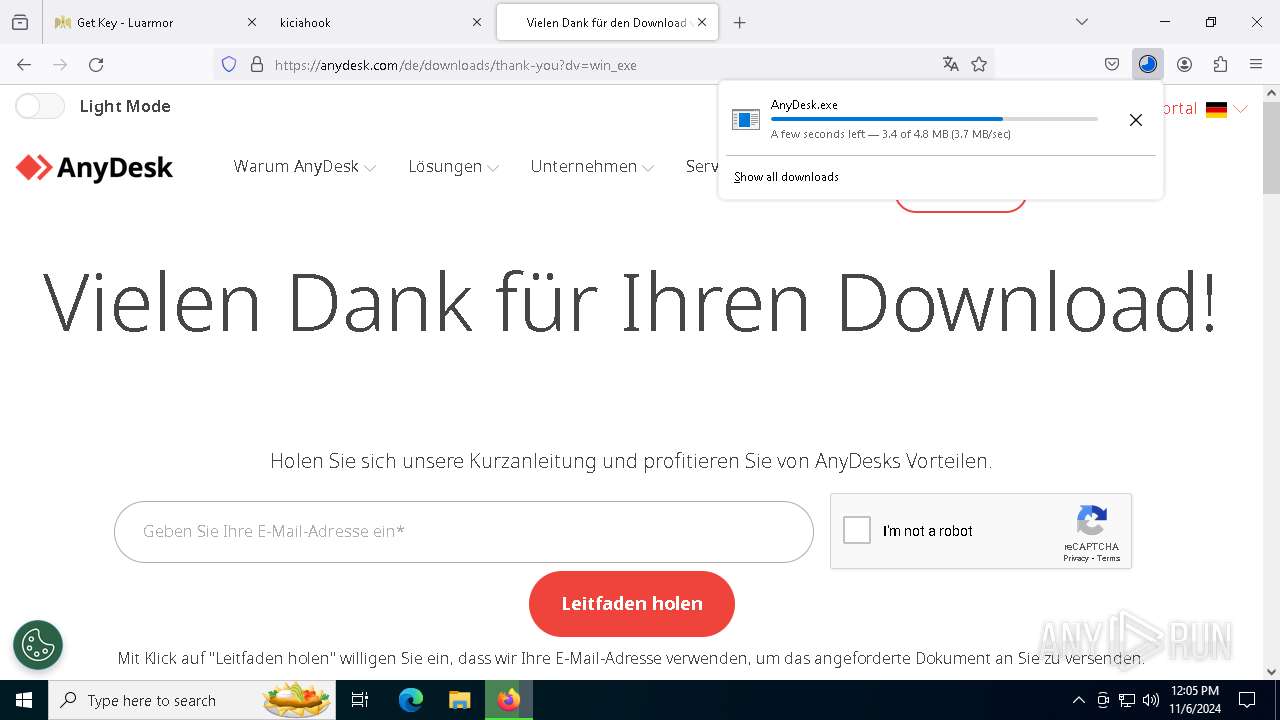Close the kiciahook tab
This screenshot has height=720, width=1280.
point(477,22)
